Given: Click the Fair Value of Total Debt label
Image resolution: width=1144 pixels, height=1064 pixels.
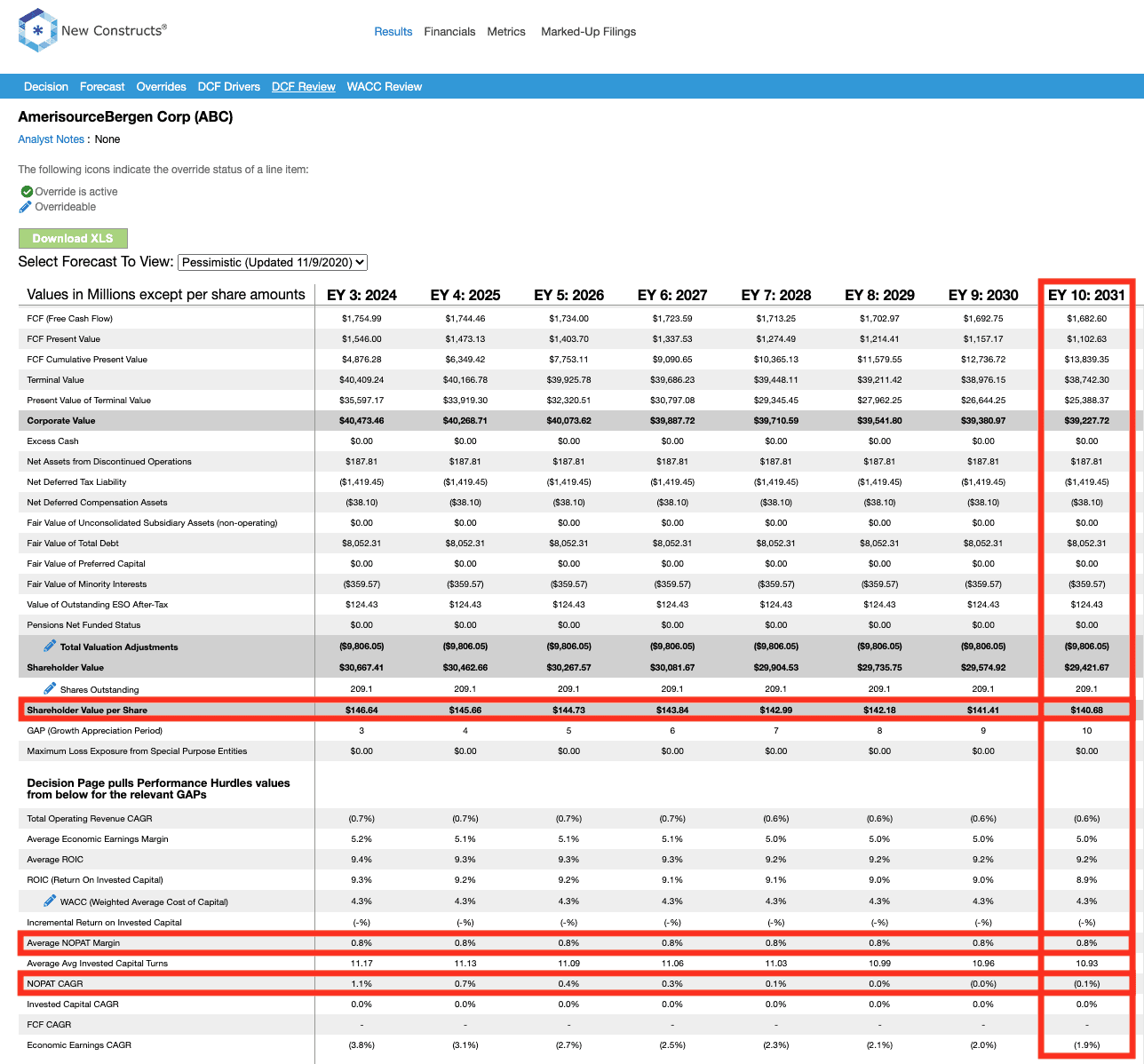Looking at the screenshot, I should (73, 543).
